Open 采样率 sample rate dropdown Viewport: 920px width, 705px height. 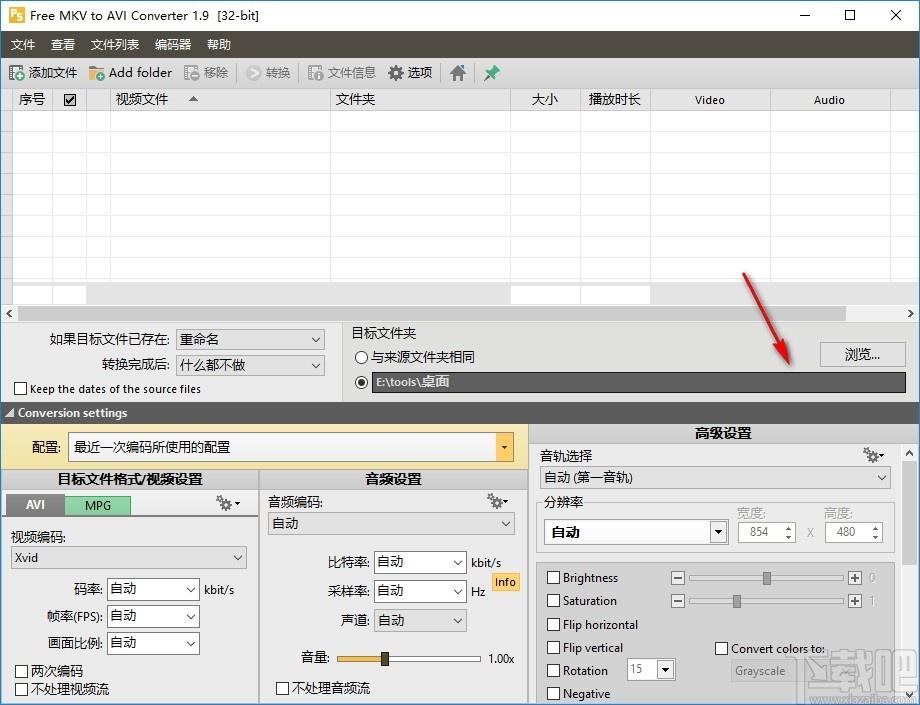tap(420, 591)
